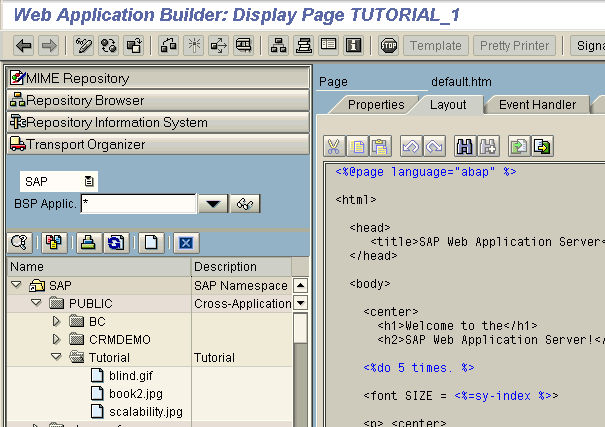Click the Help info icon
This screenshot has width=605, height=427.
pyautogui.click(x=354, y=46)
